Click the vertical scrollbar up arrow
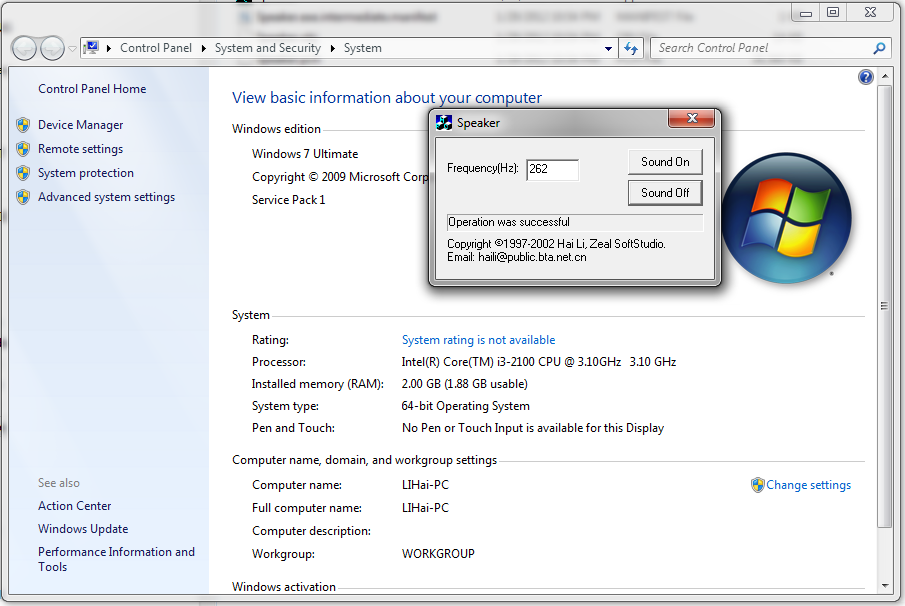This screenshot has width=905, height=606. (x=885, y=76)
